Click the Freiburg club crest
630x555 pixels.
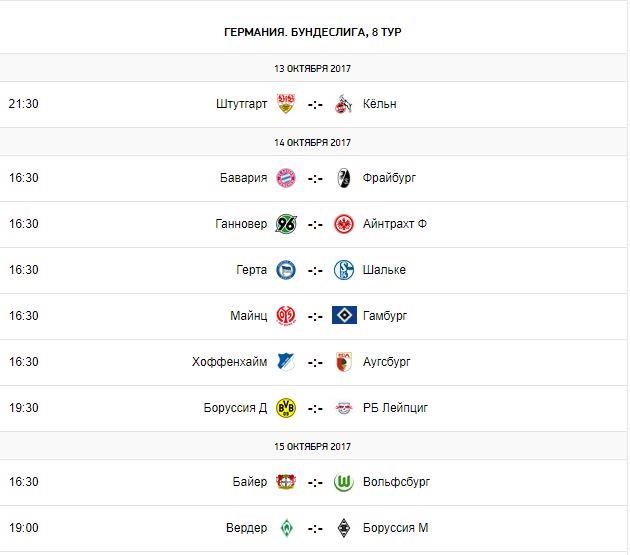pyautogui.click(x=344, y=178)
